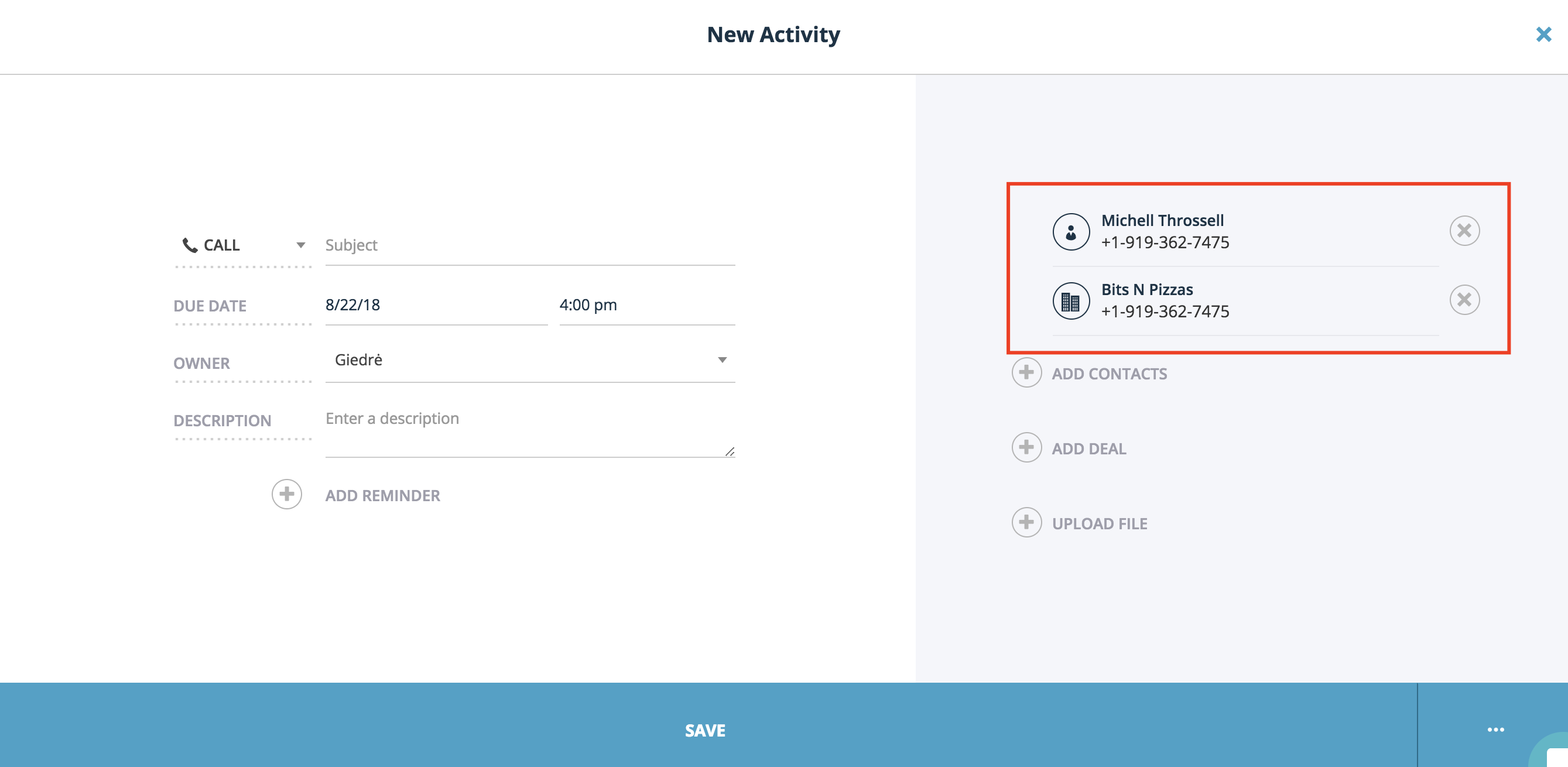Save the new activity

pos(708,725)
